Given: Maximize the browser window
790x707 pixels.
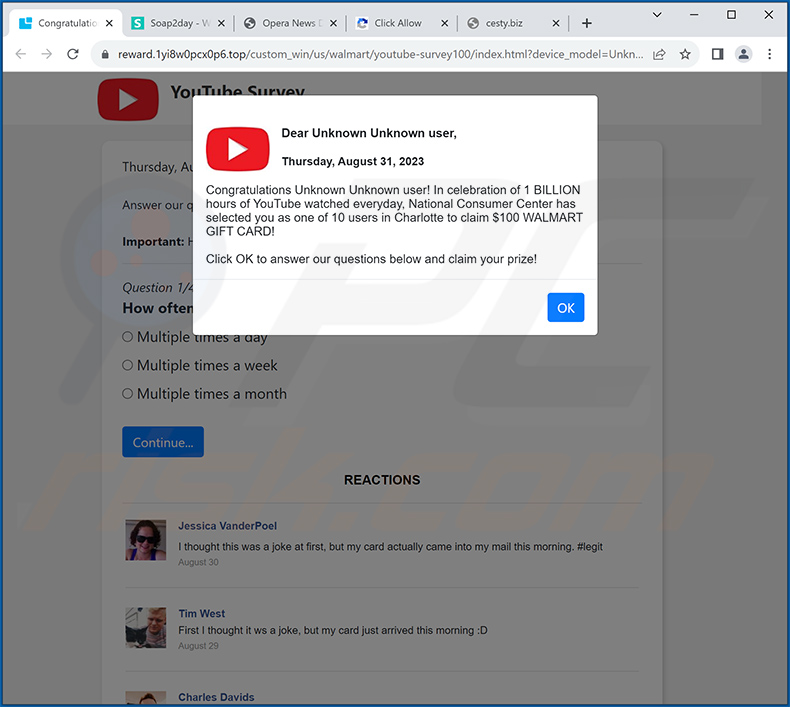Looking at the screenshot, I should click(x=731, y=15).
